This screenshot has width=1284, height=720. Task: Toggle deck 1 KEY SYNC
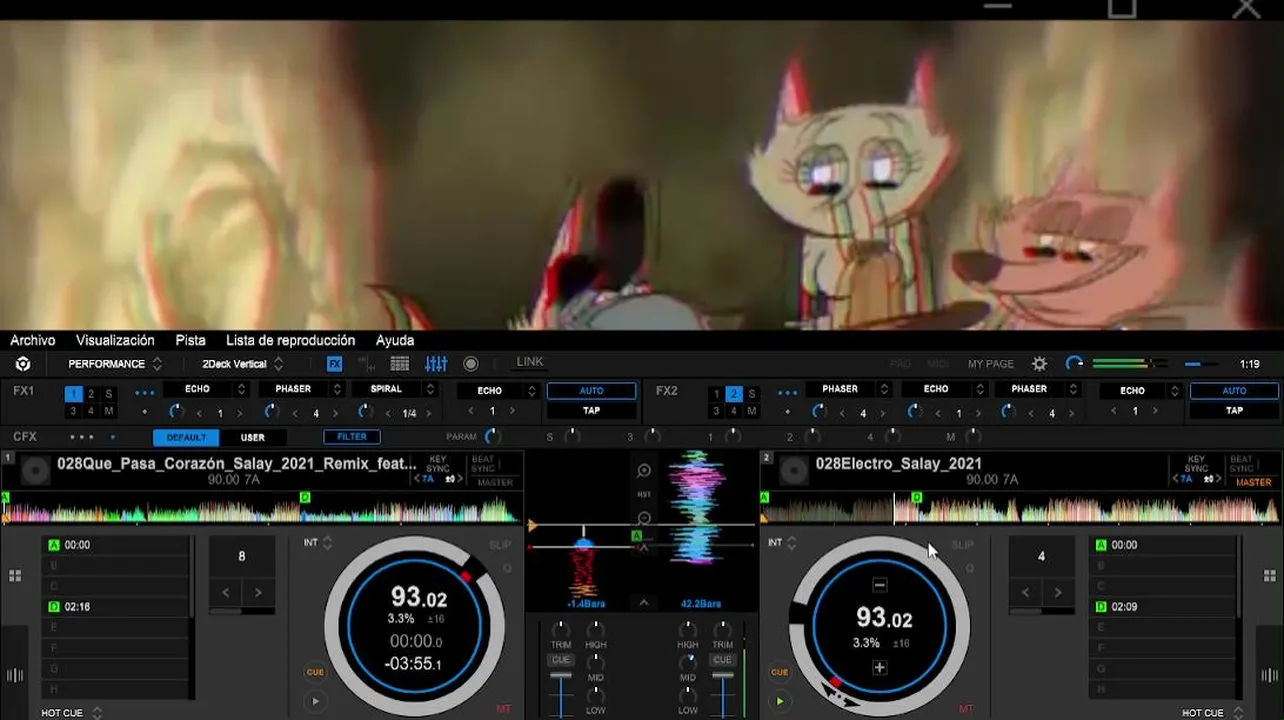click(x=438, y=464)
